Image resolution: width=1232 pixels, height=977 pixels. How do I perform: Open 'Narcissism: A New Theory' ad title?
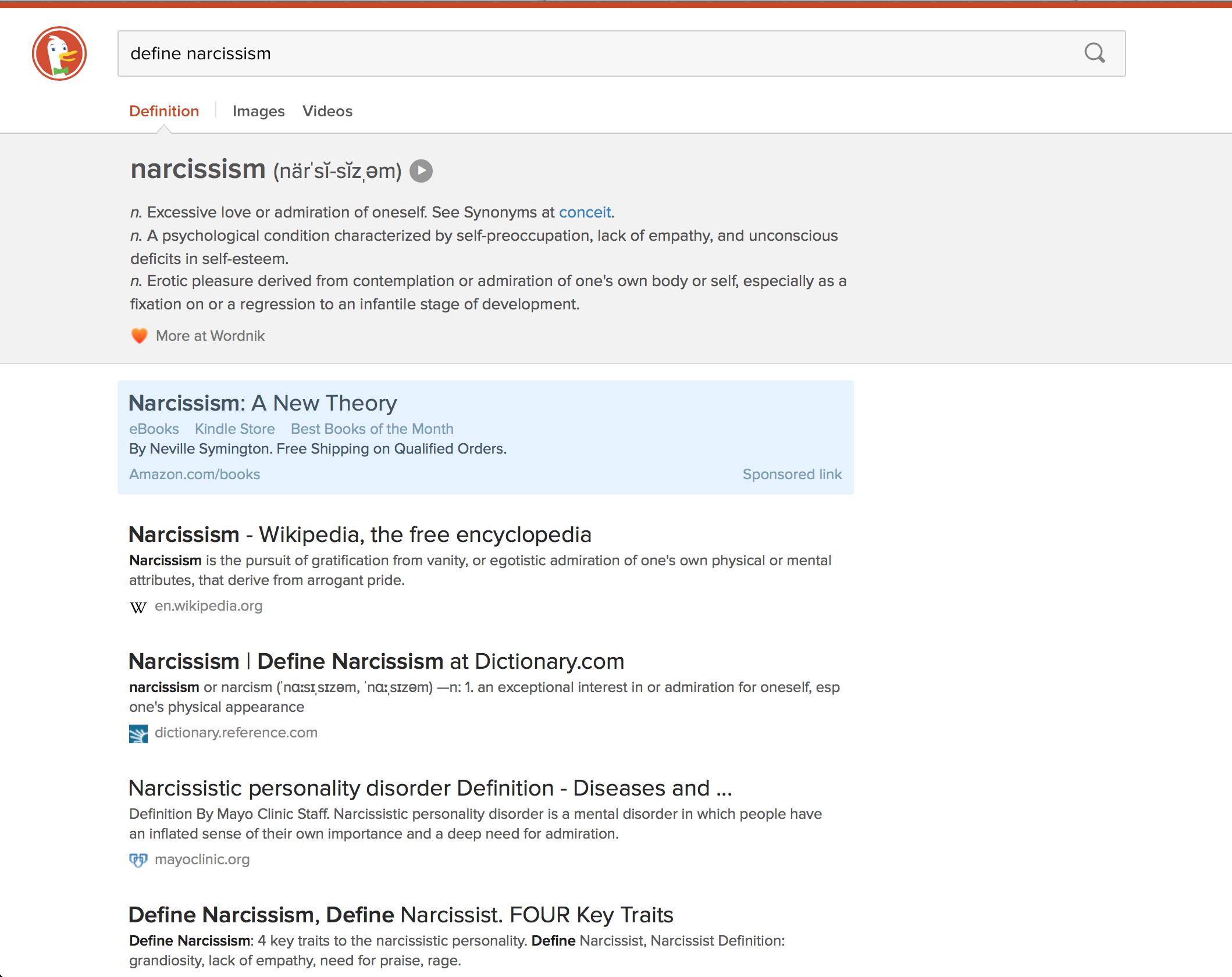(x=262, y=403)
